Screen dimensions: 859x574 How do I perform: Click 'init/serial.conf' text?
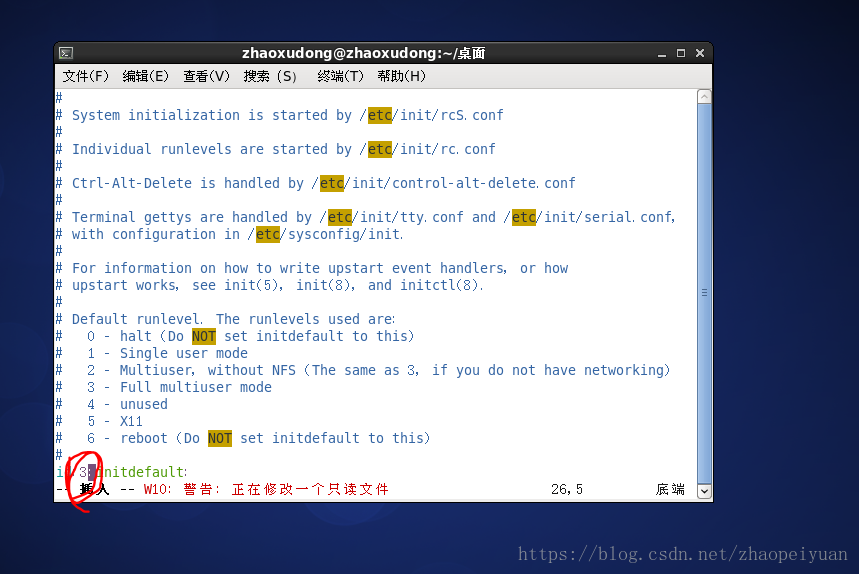click(x=608, y=217)
